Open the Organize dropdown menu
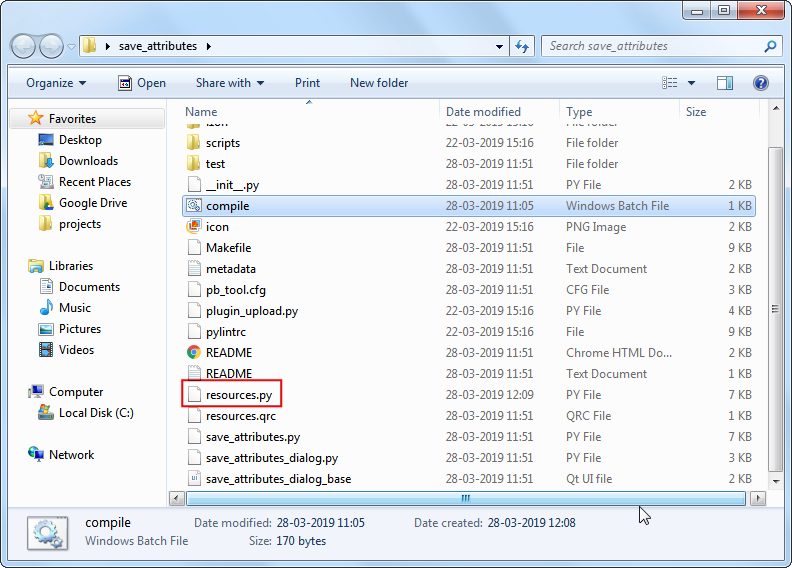 [56, 83]
